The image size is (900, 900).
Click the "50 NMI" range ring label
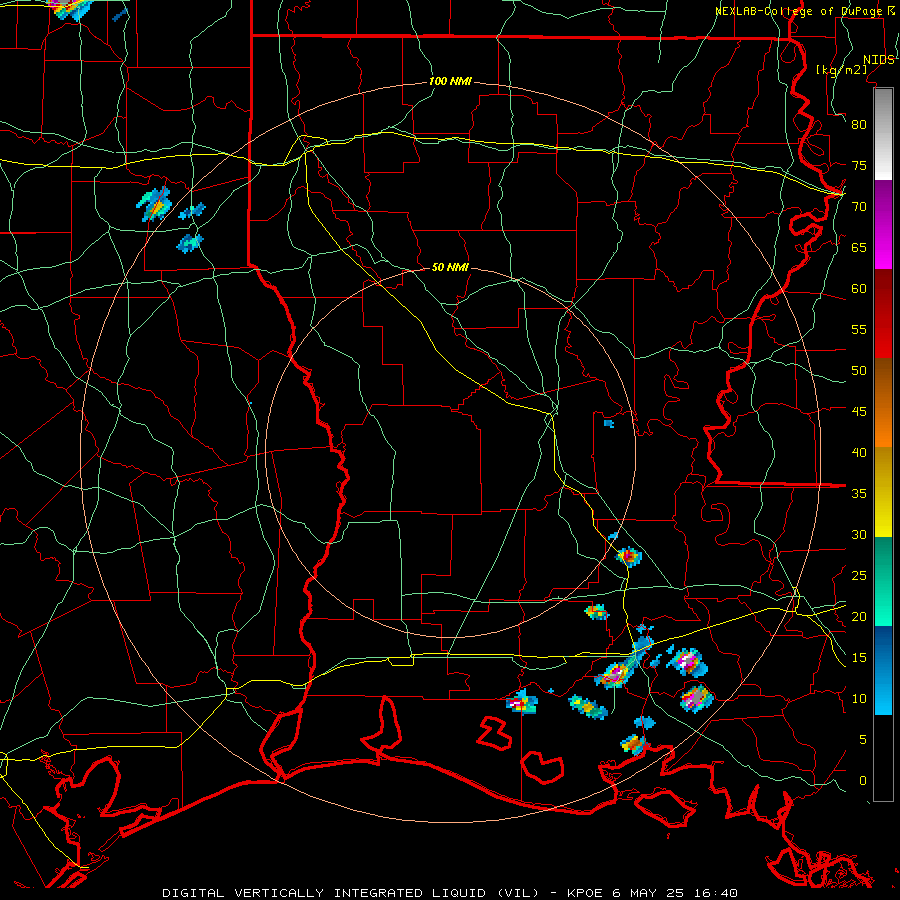[x=450, y=267]
